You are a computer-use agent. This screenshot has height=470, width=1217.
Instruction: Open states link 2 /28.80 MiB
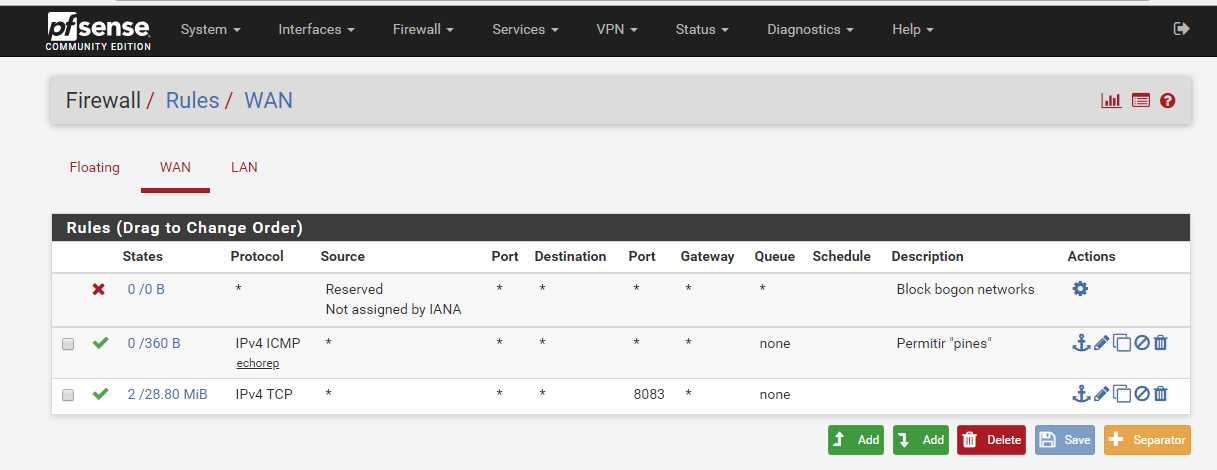pyautogui.click(x=167, y=394)
